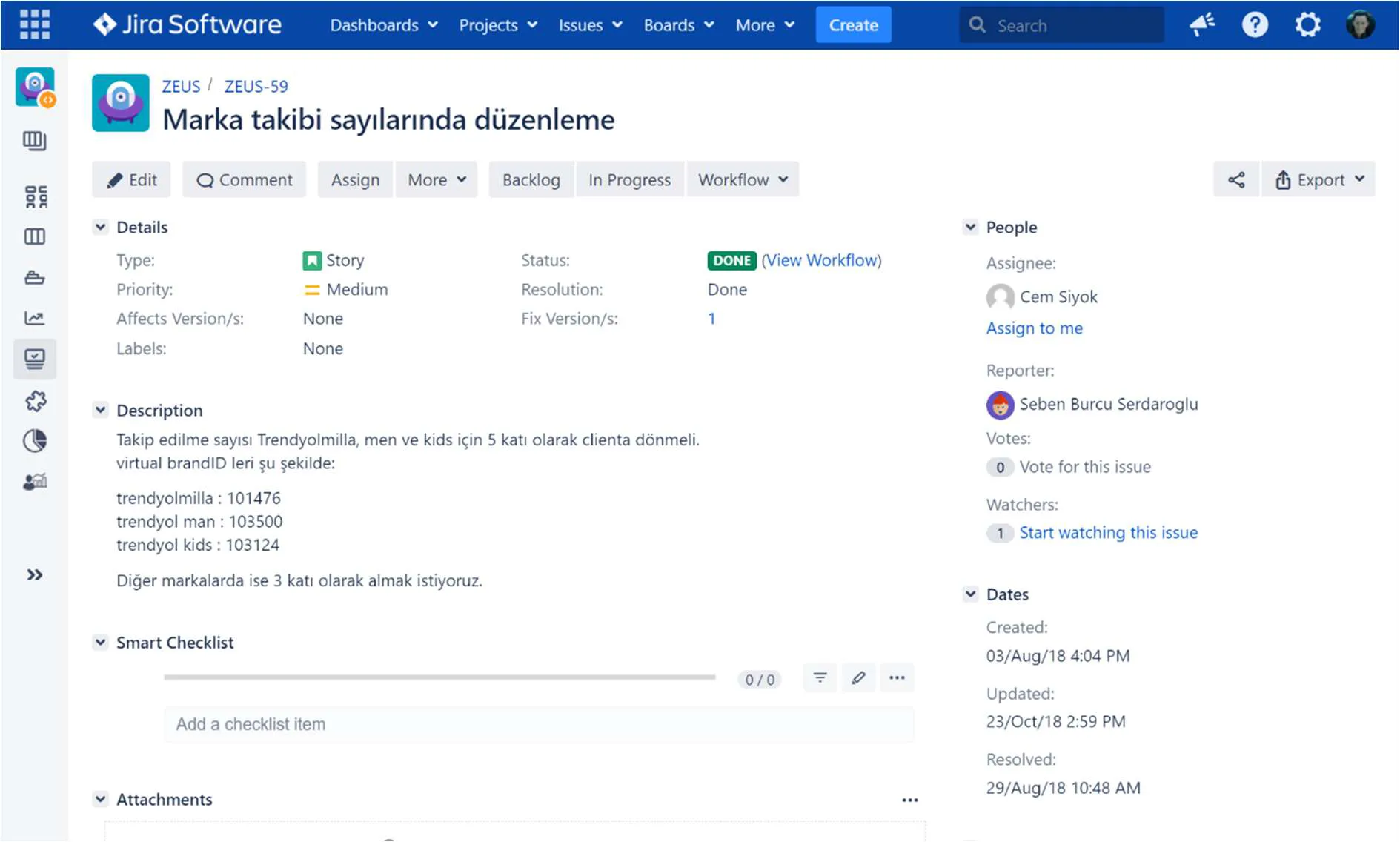This screenshot has height=842, width=1400.
Task: Open Attachments more options ellipsis
Action: tap(910, 800)
